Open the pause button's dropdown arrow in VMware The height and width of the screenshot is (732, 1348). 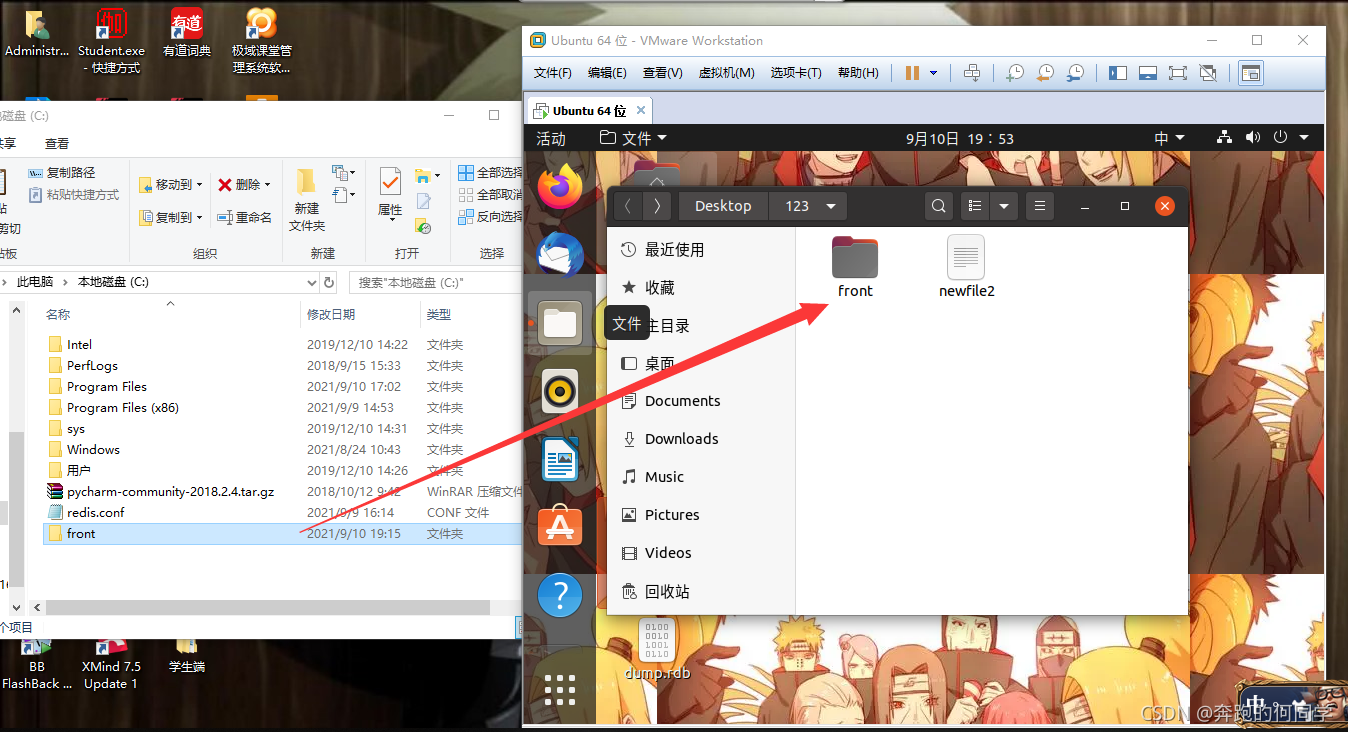click(934, 73)
